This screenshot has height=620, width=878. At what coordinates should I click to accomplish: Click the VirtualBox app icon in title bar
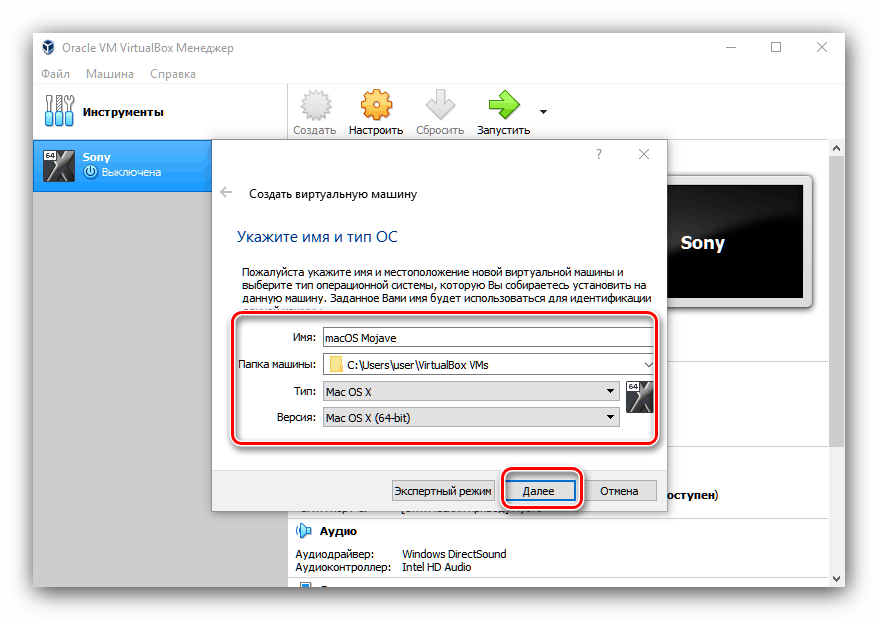[49, 48]
